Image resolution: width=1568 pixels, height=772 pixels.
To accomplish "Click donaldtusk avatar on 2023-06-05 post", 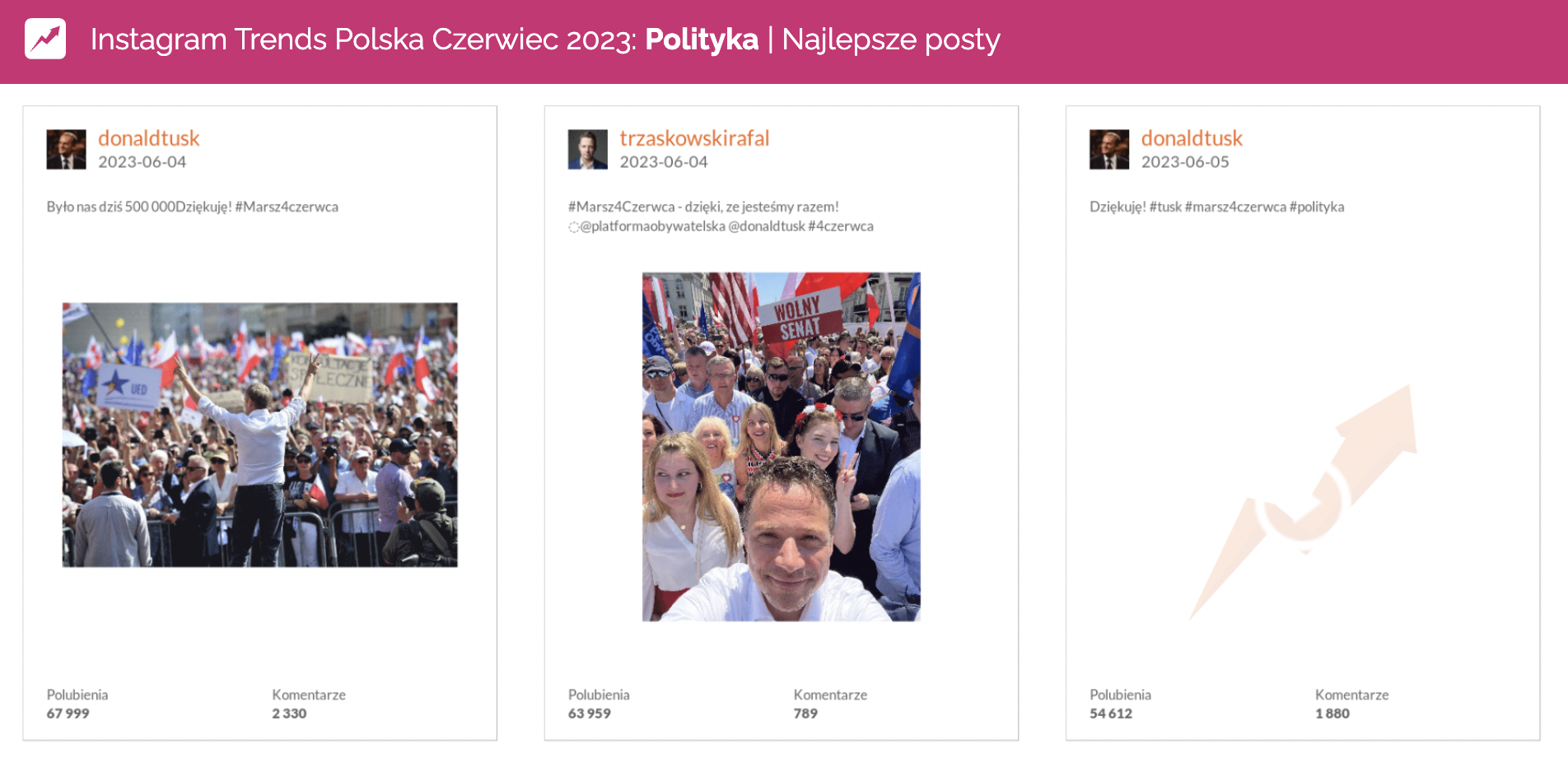I will click(x=1109, y=149).
